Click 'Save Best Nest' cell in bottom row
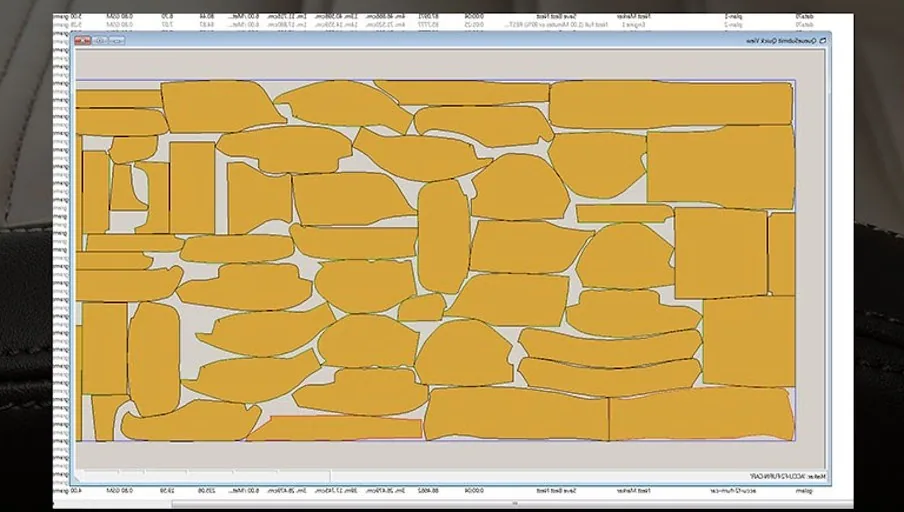The height and width of the screenshot is (512, 904). [556, 491]
